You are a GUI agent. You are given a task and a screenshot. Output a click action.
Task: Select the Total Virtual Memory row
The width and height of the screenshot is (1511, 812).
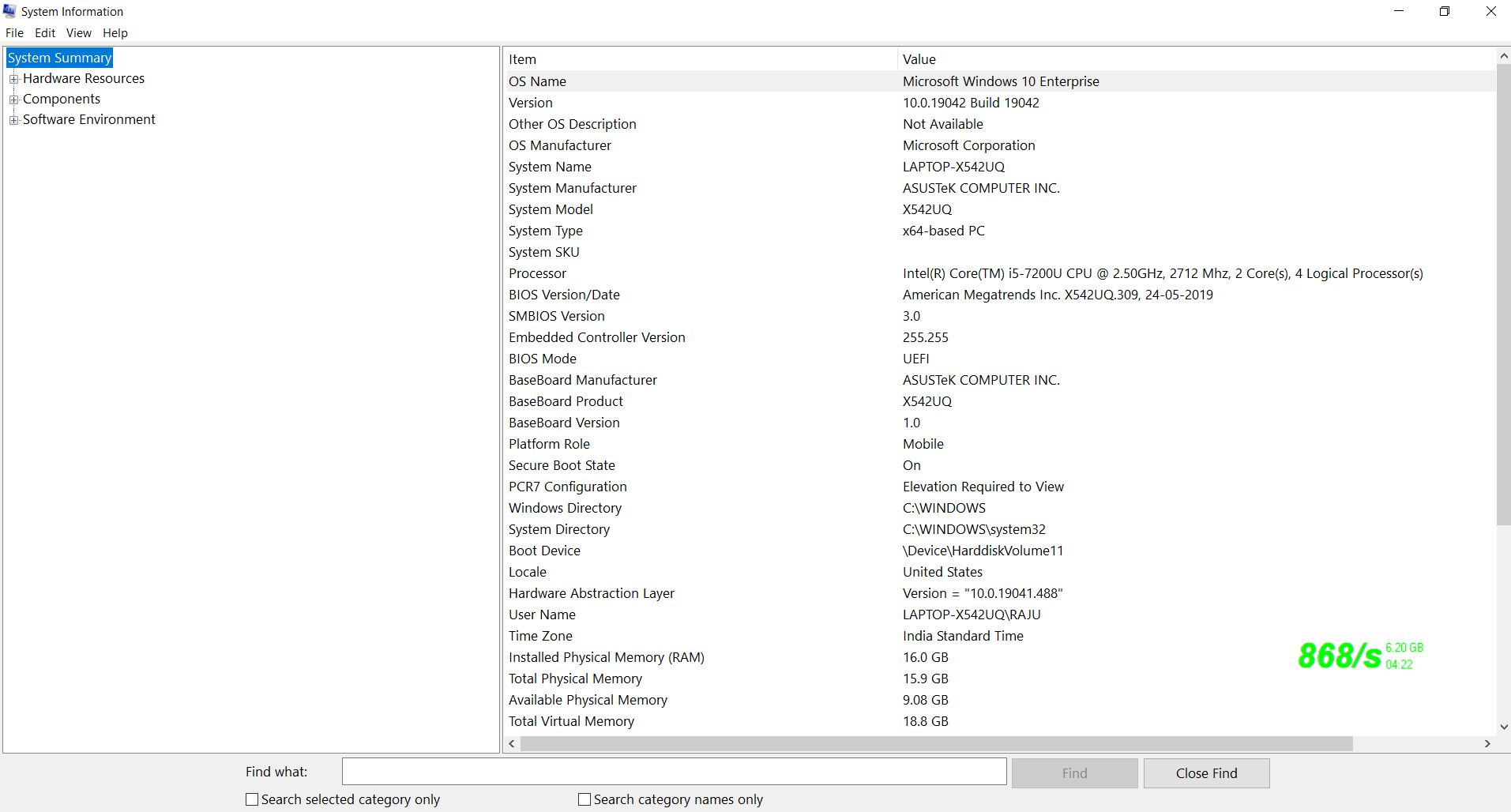[x=999, y=721]
